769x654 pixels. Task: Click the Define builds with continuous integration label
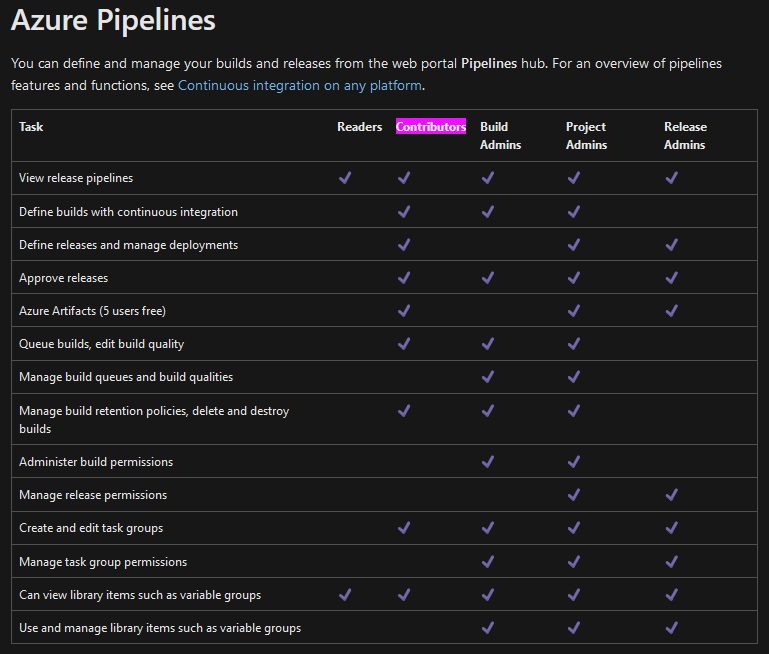(x=128, y=212)
